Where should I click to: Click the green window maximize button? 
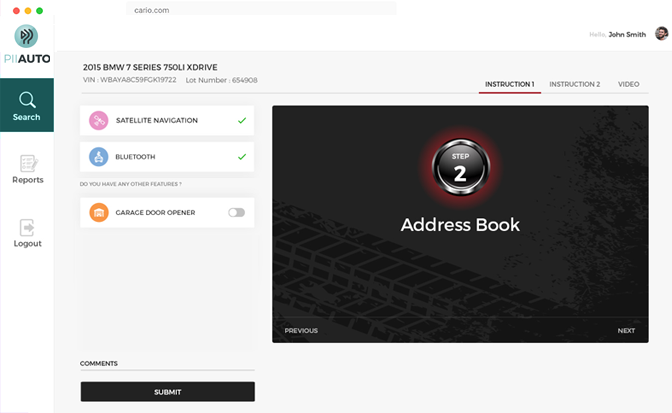[39, 11]
